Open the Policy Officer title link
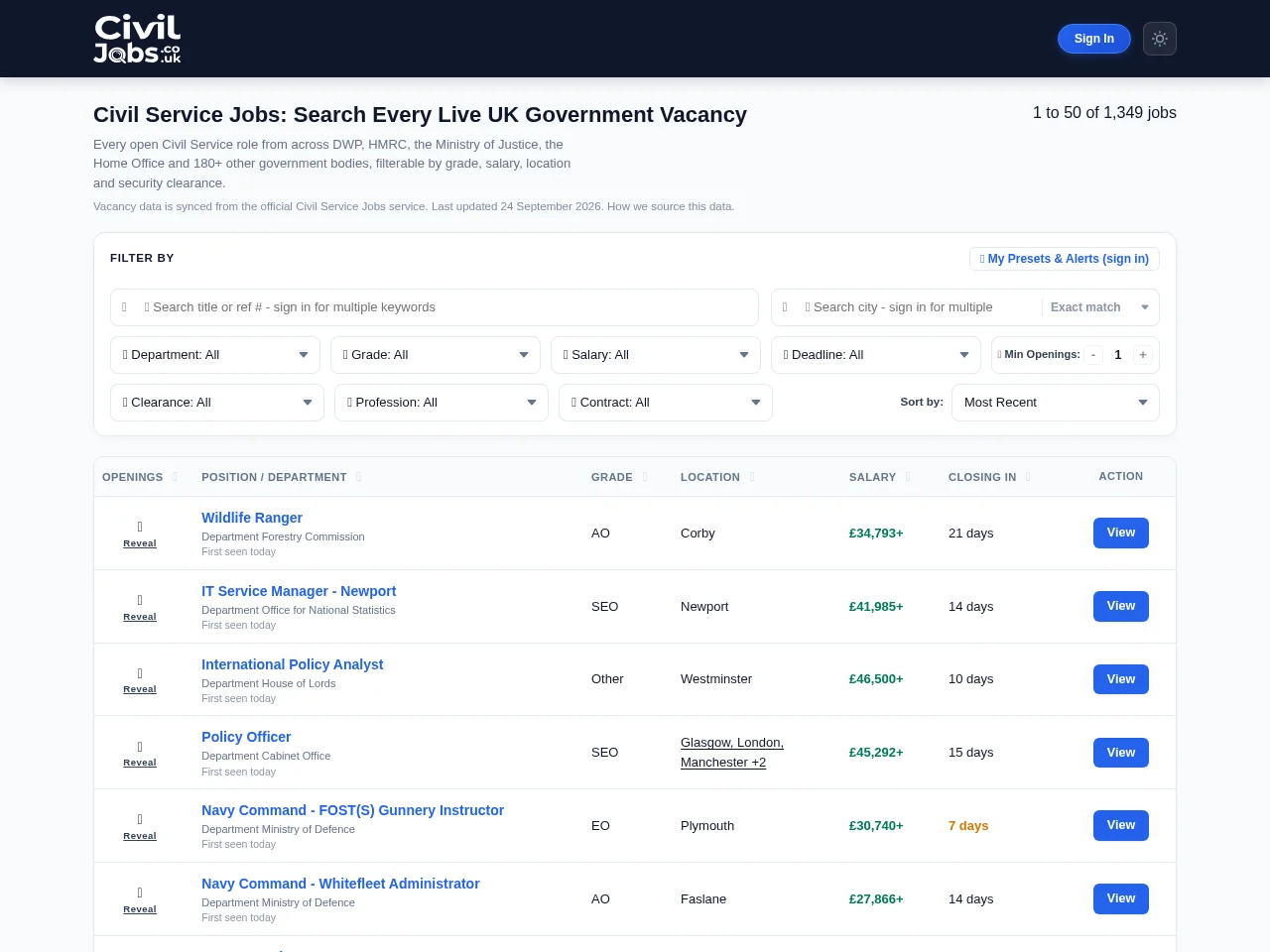This screenshot has height=952, width=1270. (246, 737)
